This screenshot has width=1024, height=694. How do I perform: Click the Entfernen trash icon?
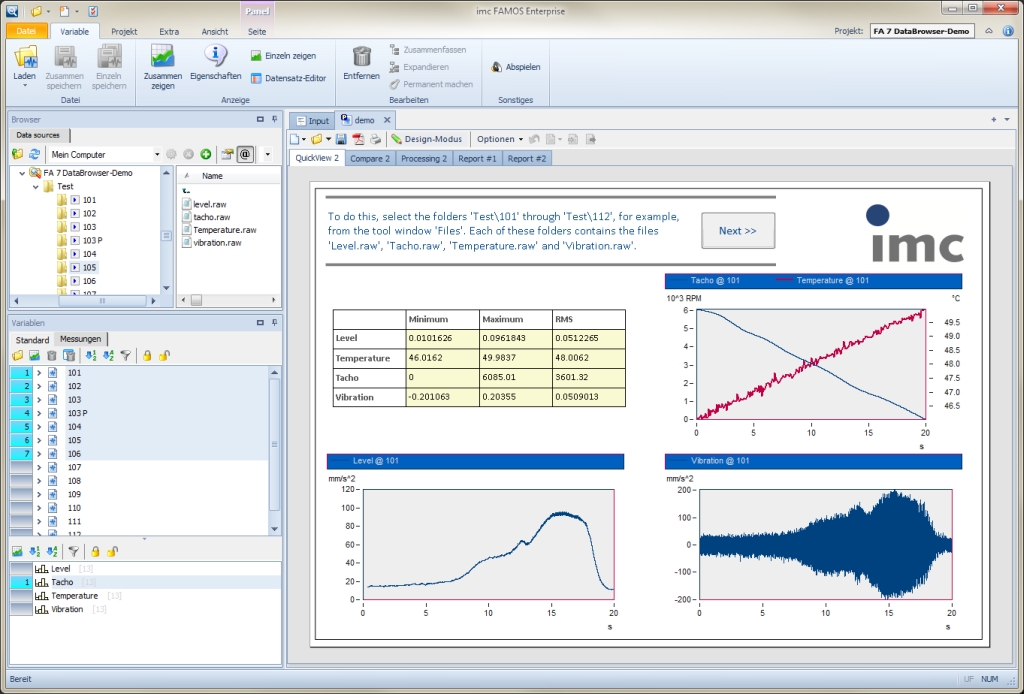coord(361,57)
